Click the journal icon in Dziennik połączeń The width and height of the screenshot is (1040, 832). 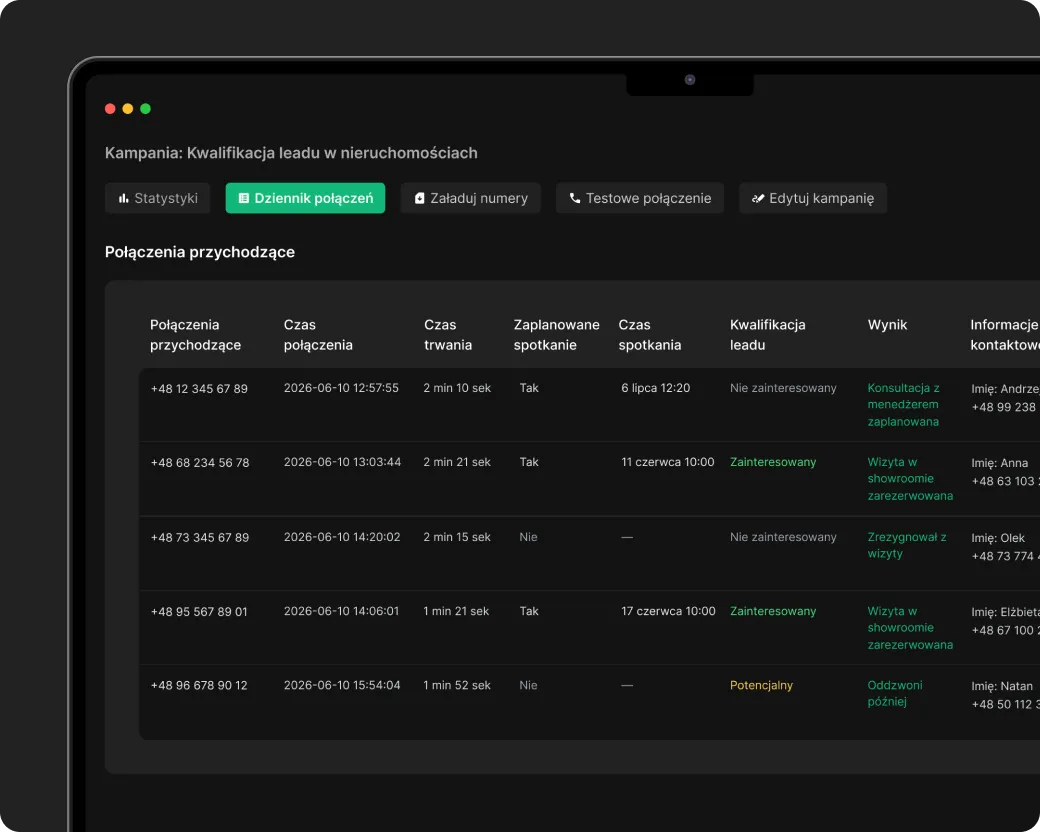(x=243, y=198)
